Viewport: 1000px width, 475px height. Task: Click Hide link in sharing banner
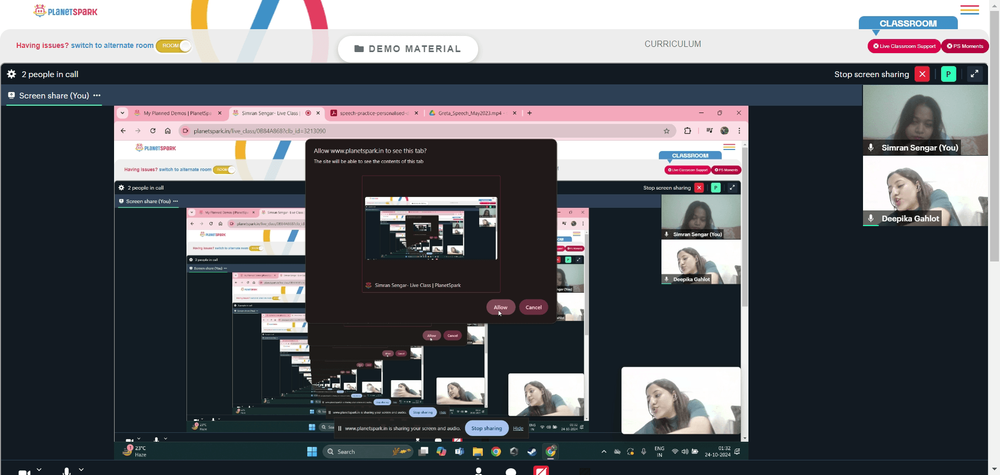[x=518, y=428]
